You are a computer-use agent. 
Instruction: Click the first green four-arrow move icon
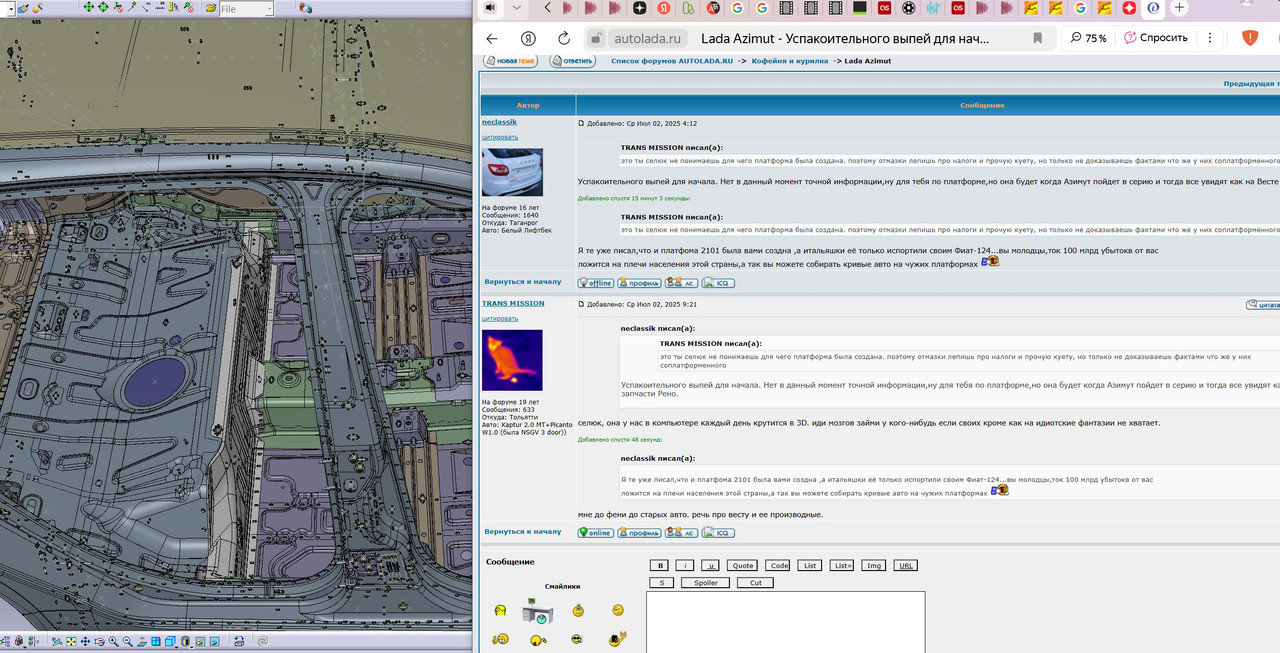[x=89, y=7]
